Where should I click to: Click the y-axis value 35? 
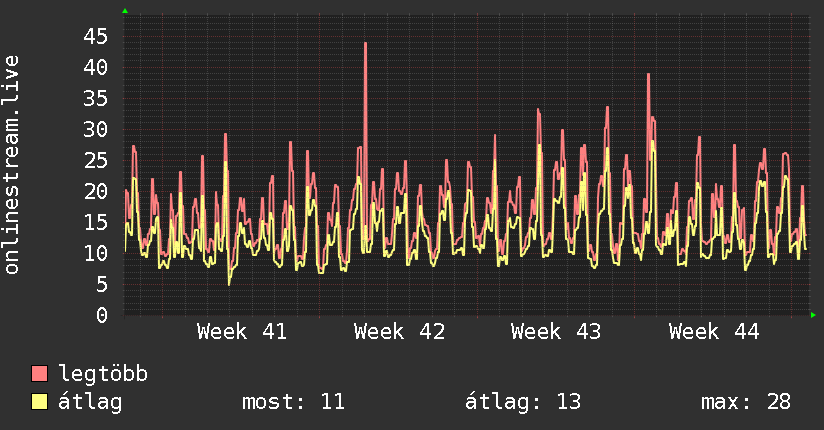96,98
